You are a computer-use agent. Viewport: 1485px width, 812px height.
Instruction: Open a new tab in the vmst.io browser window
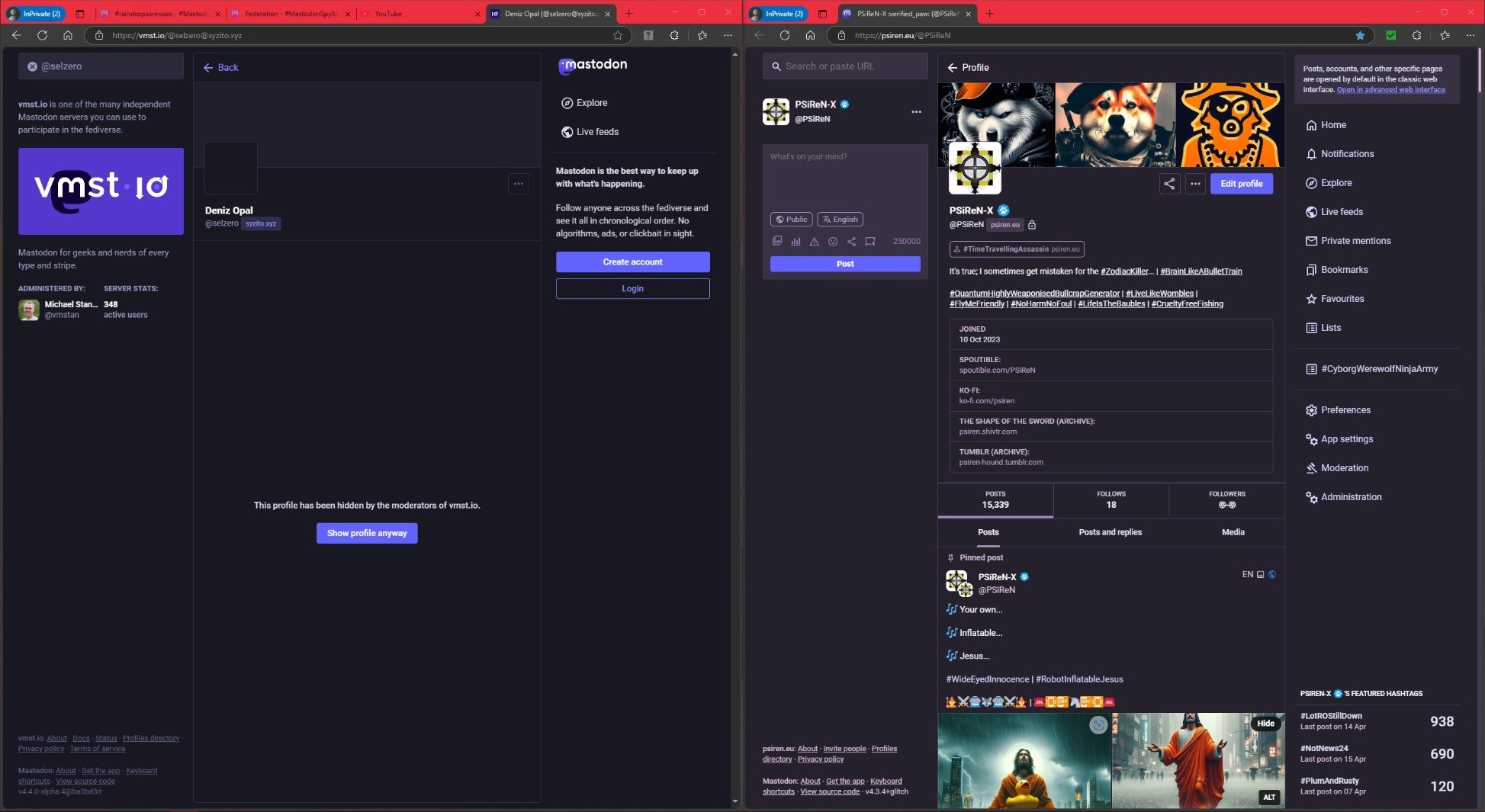point(629,14)
